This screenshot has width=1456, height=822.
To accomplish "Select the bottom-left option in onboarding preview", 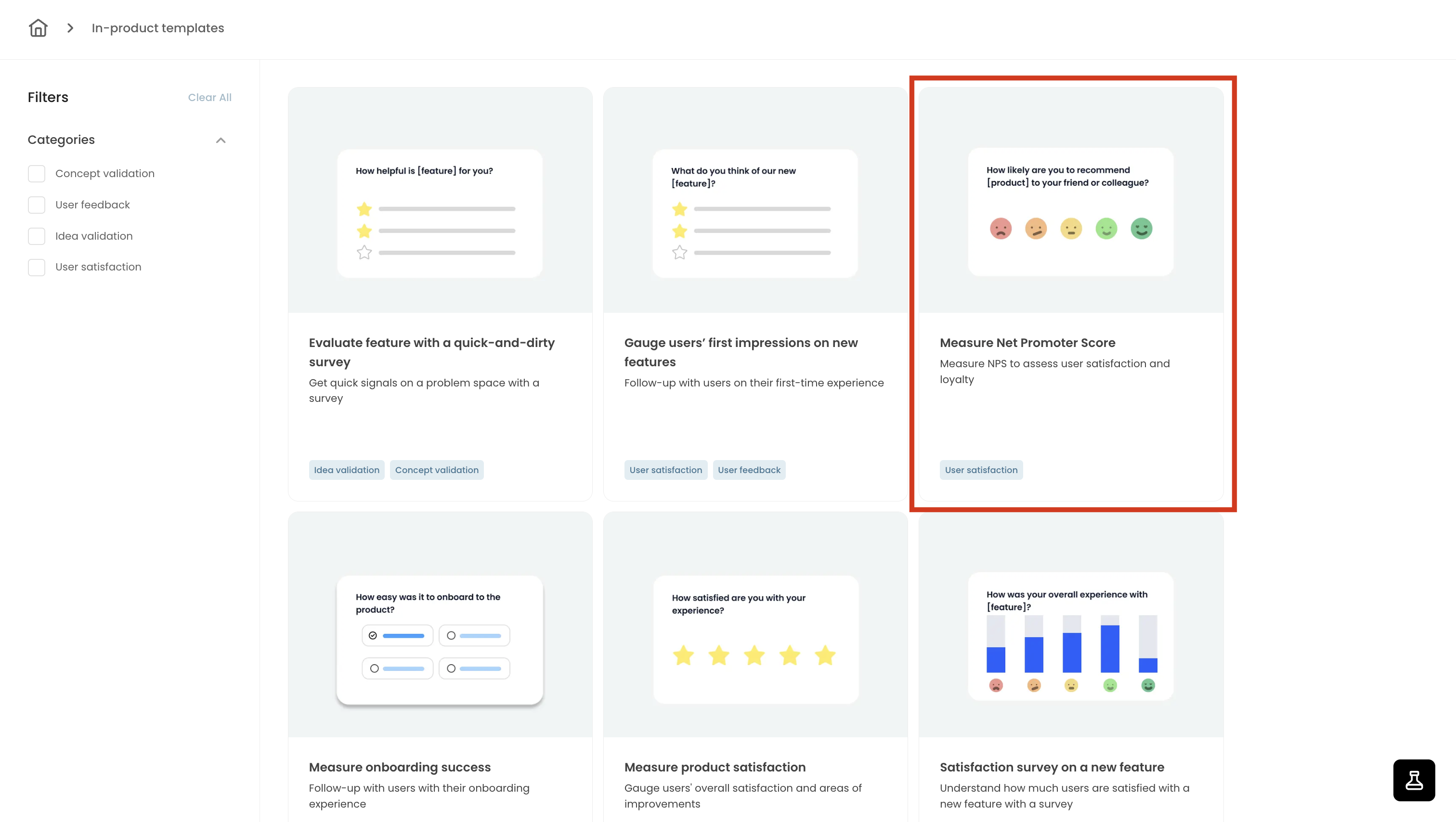I will (397, 668).
